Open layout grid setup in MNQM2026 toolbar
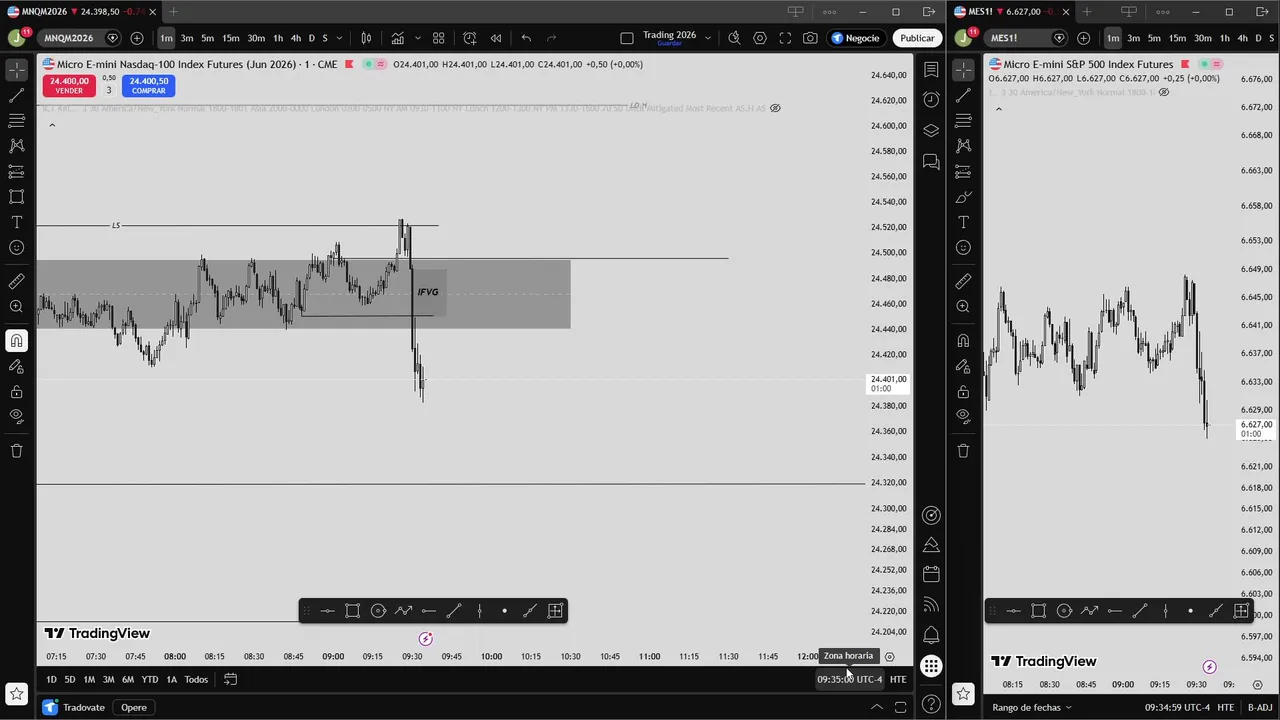Viewport: 1280px width, 720px height. (438, 38)
